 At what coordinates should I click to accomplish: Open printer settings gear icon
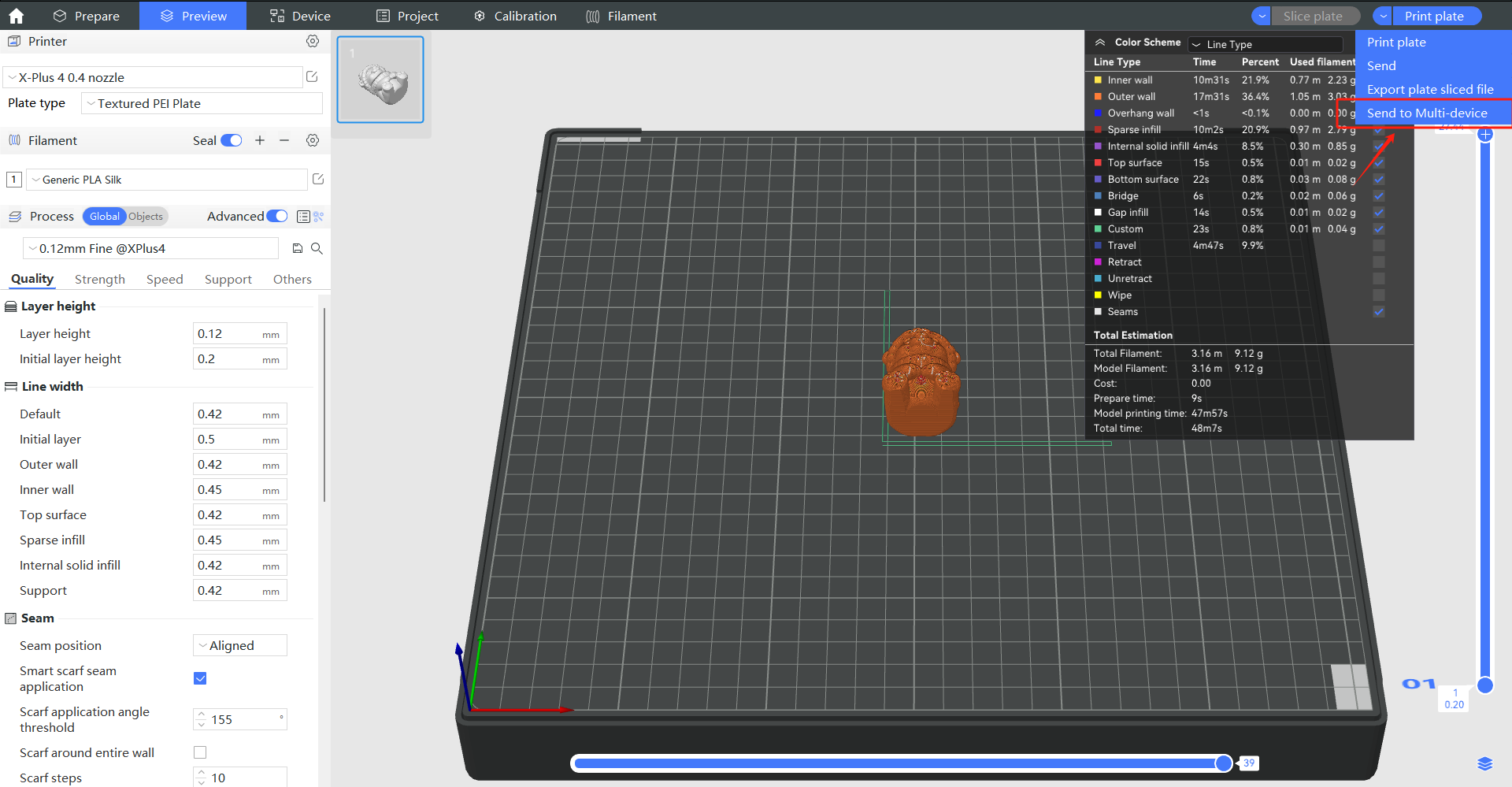[313, 41]
